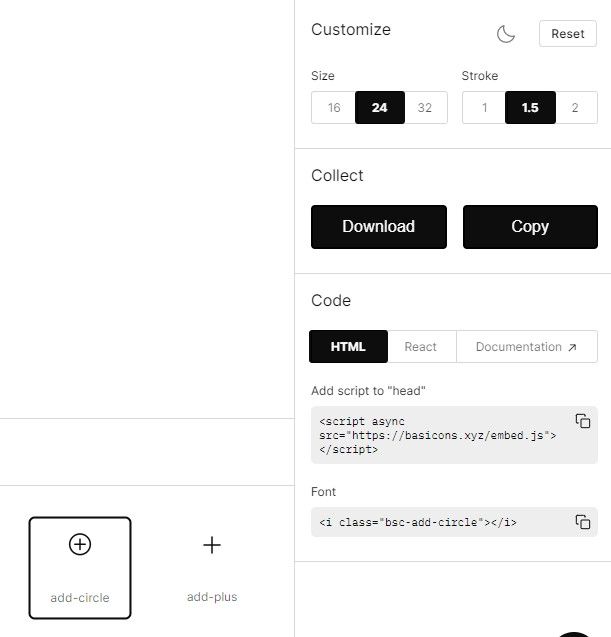Click the Reset button
Image resolution: width=611 pixels, height=637 pixels.
pos(568,34)
